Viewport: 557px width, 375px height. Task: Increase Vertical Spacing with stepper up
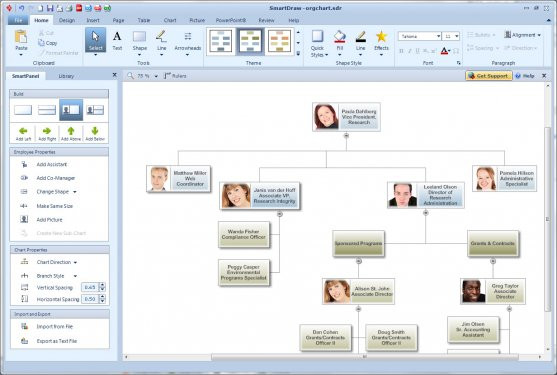[x=102, y=285]
